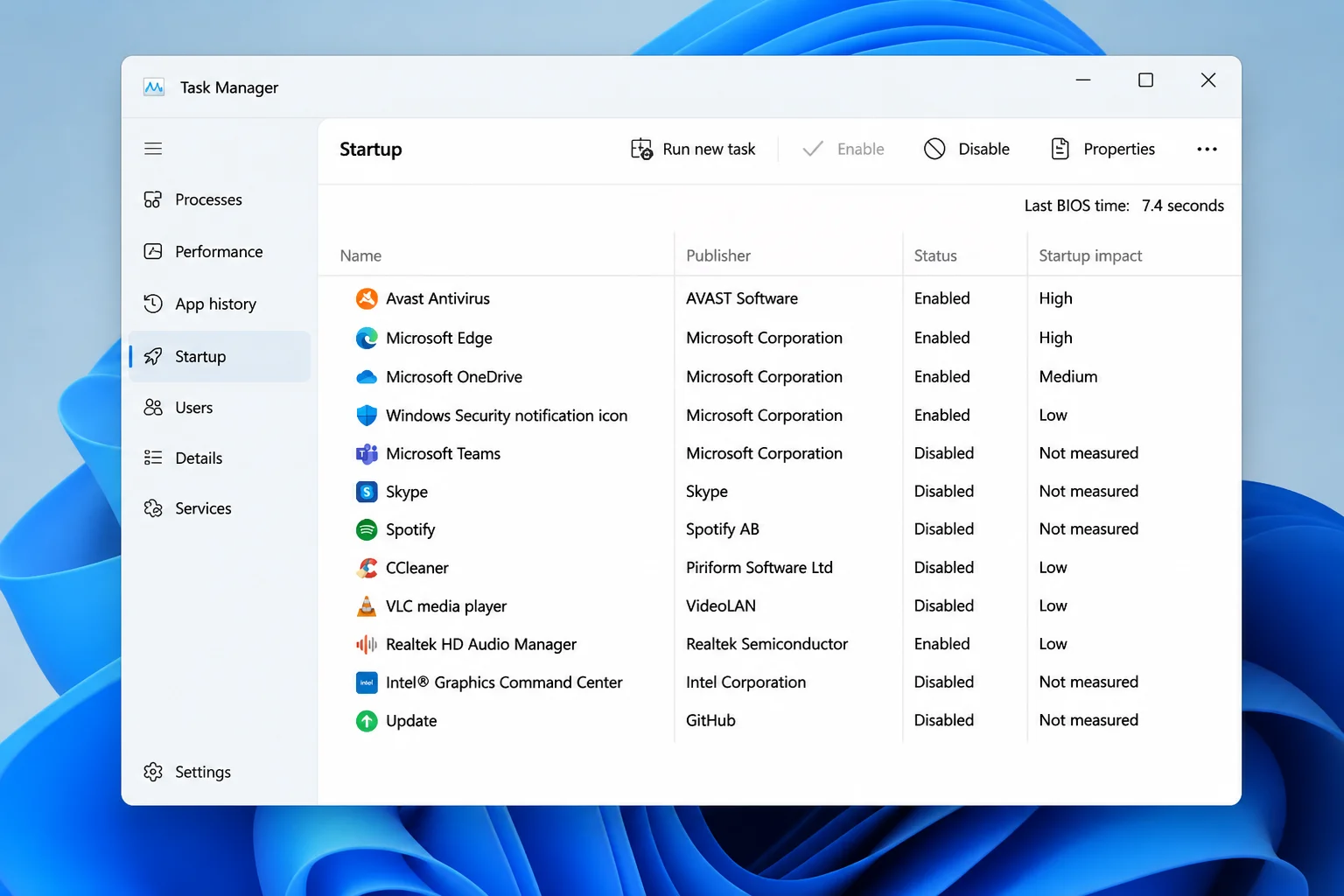Select the Realtek HD Audio Manager name
Viewport: 1344px width, 896px height.
click(481, 644)
